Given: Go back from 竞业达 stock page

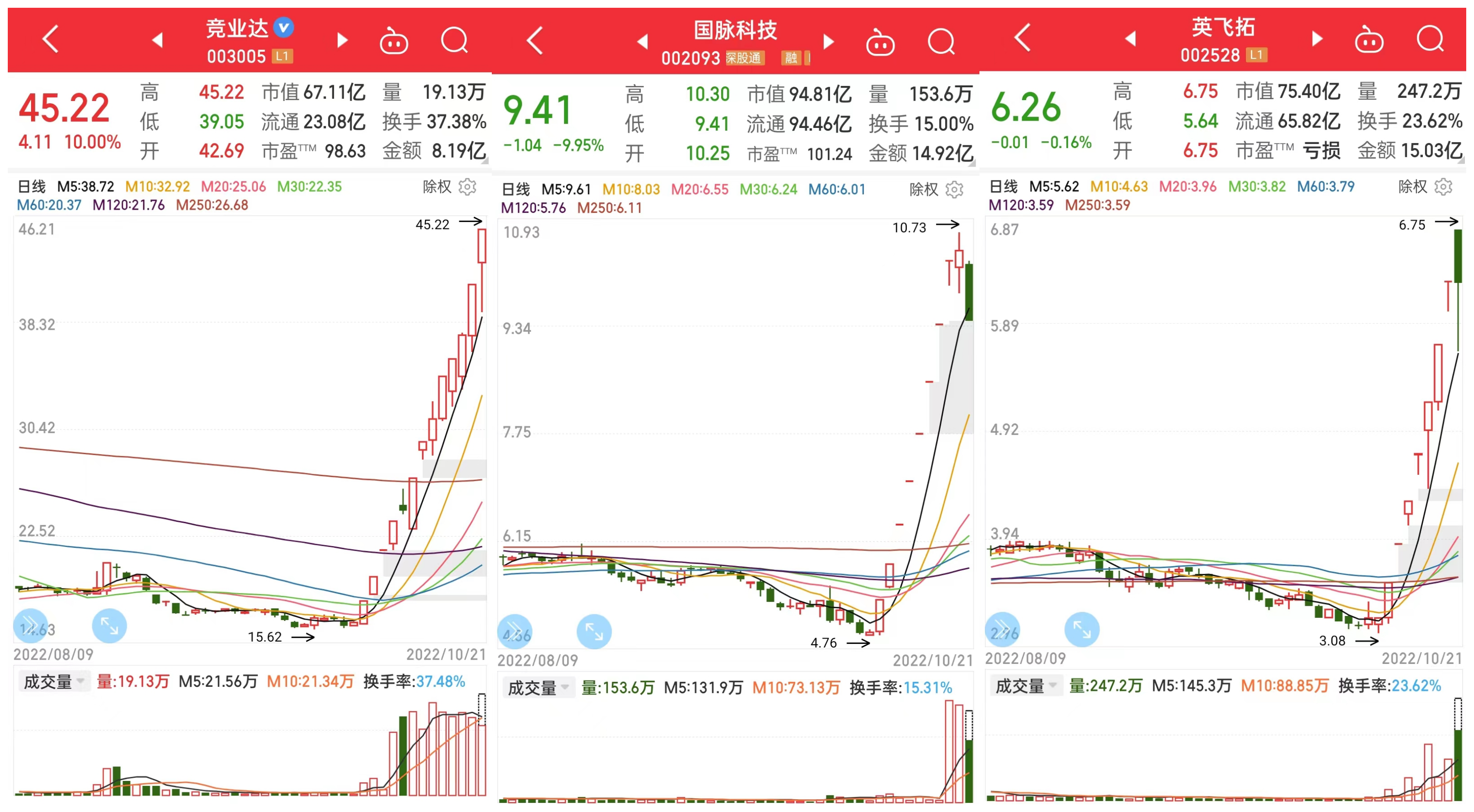Looking at the screenshot, I should coord(50,39).
